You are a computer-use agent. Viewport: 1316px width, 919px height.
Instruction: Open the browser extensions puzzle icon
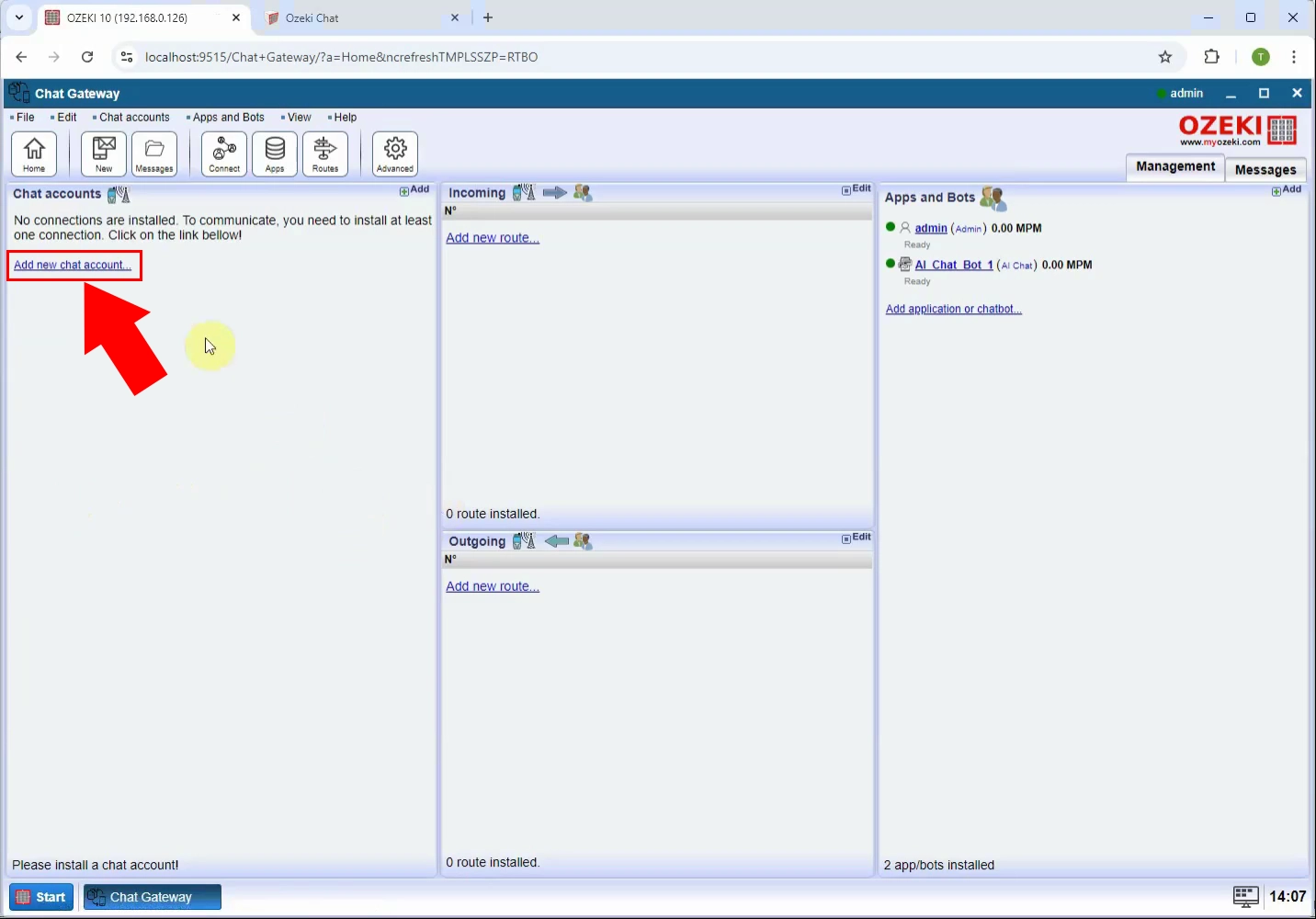coord(1212,57)
